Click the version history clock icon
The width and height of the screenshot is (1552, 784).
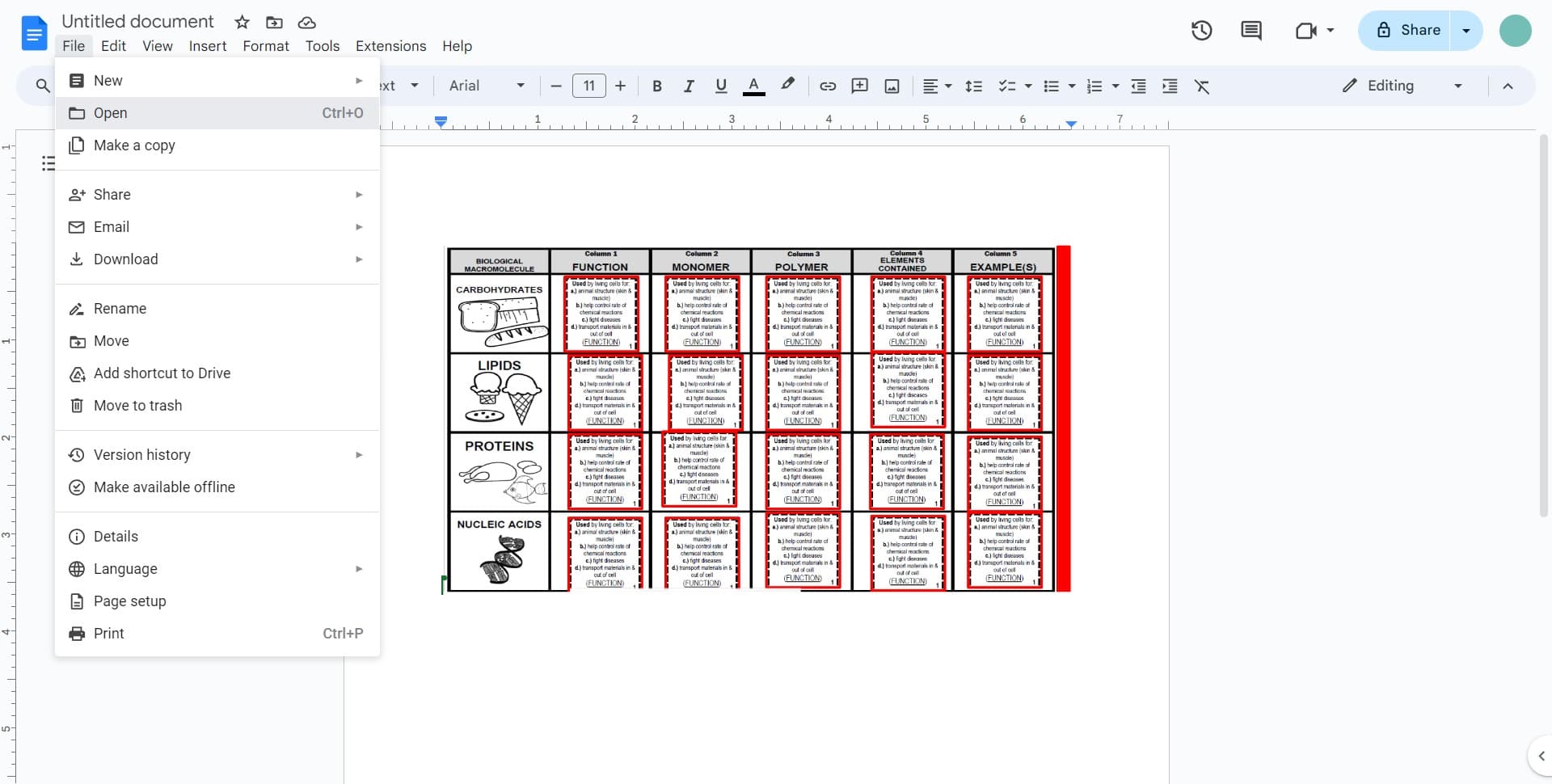pos(1201,31)
